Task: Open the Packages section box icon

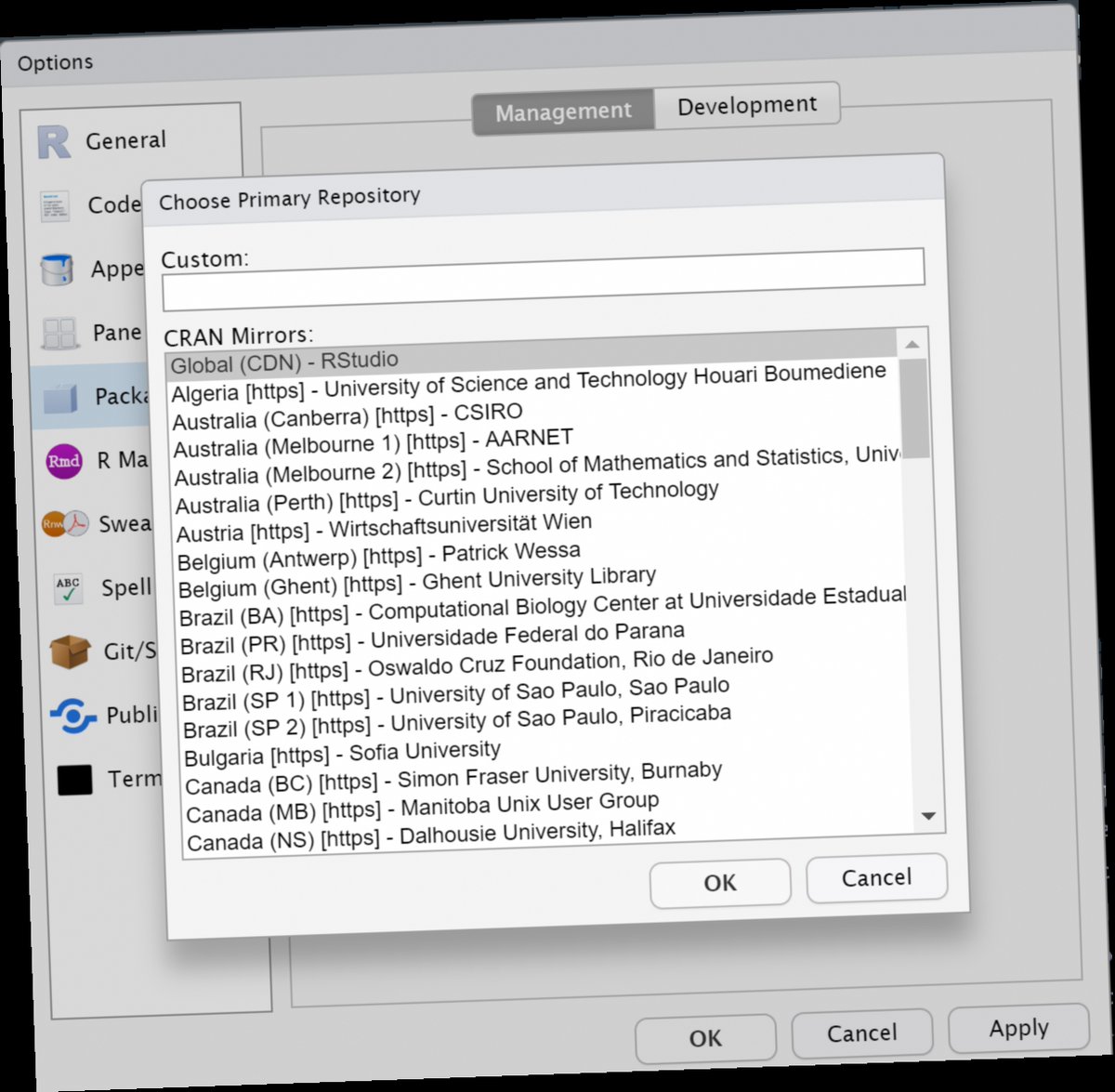Action: [62, 398]
